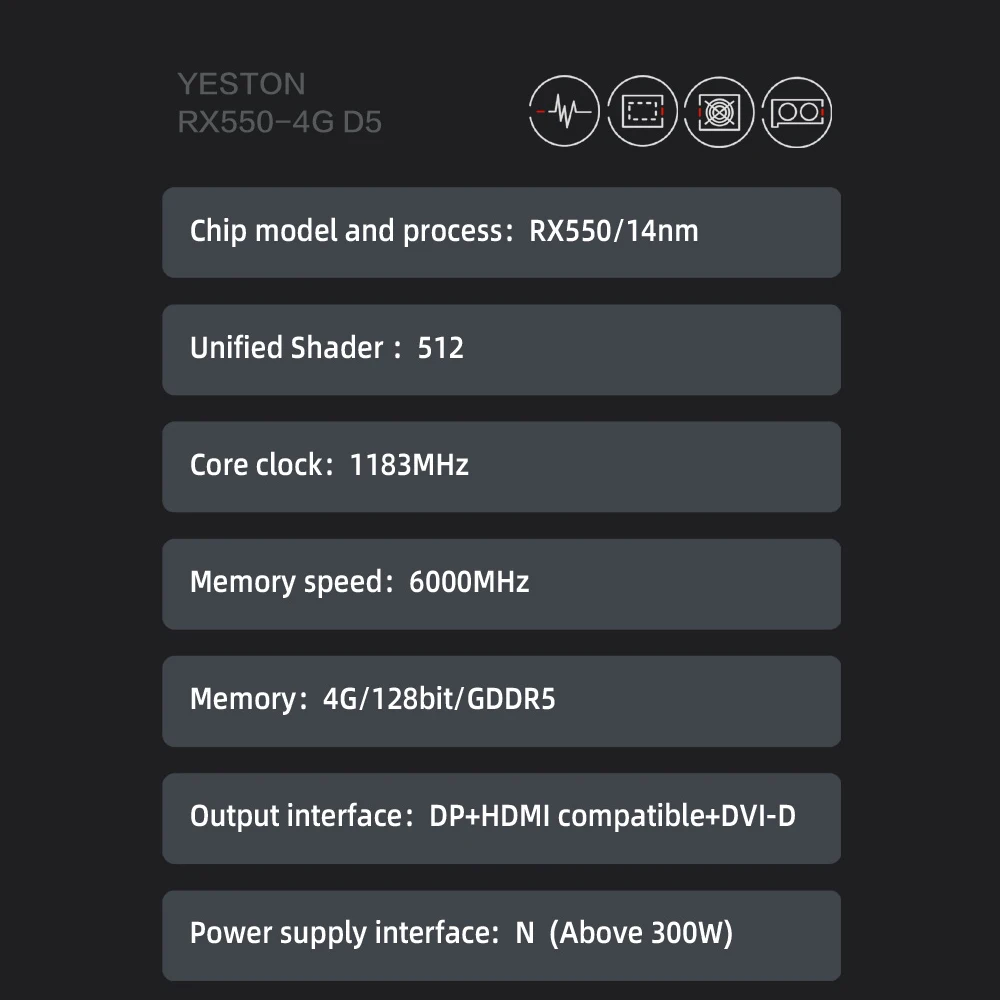Click the 6000MHz value text
1000x1000 pixels.
pyautogui.click(x=469, y=582)
